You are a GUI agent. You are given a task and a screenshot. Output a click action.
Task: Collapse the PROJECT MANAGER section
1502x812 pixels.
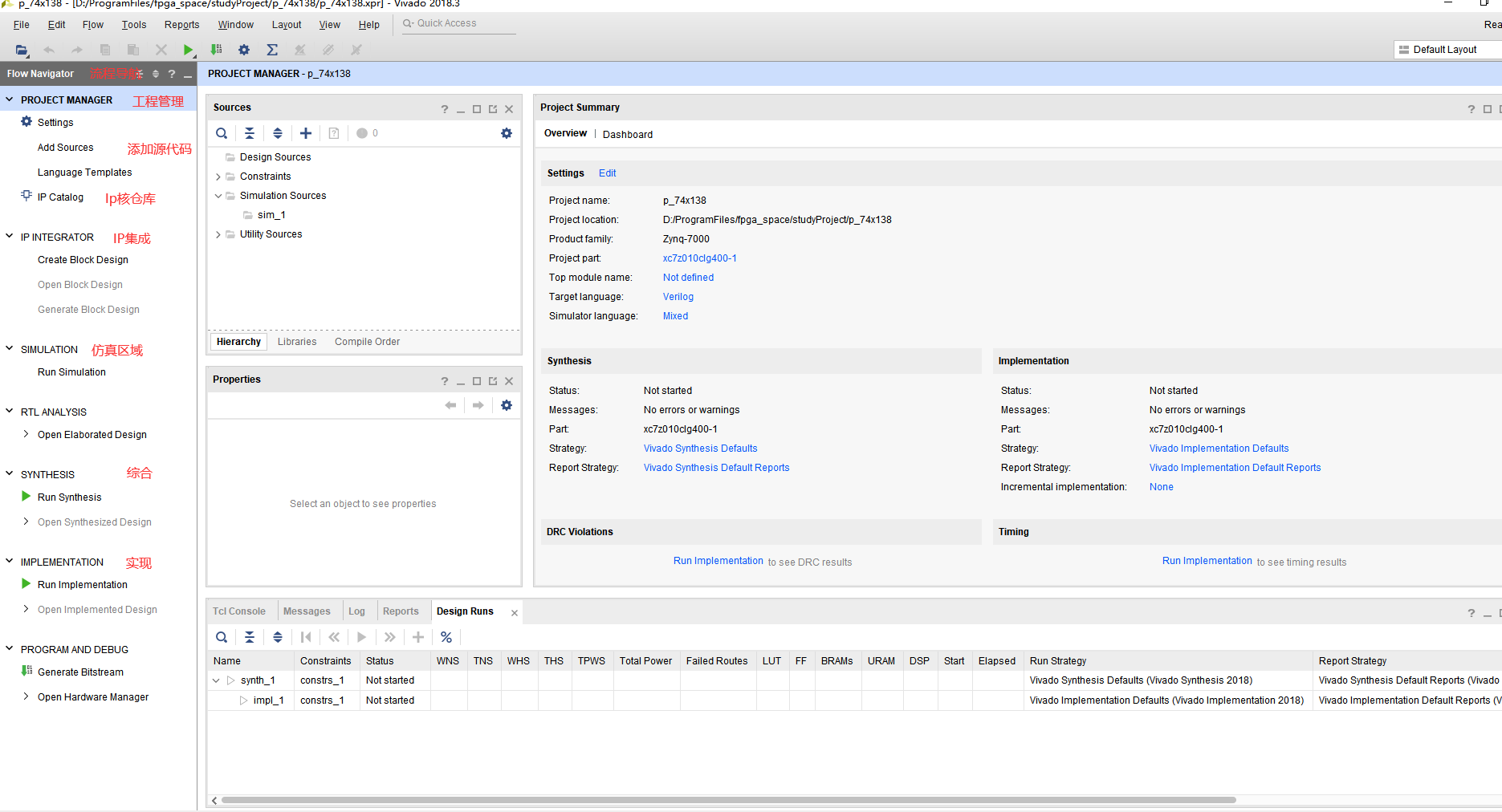click(10, 99)
